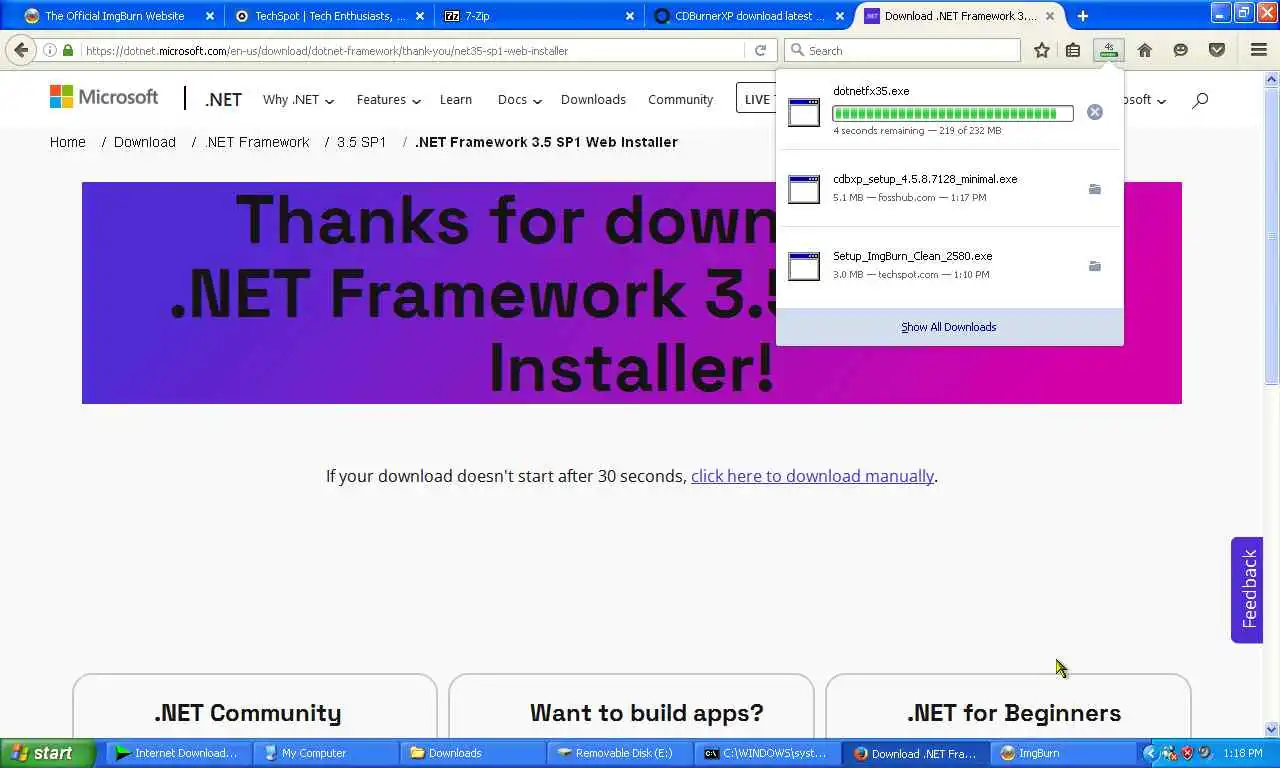The height and width of the screenshot is (768, 1280).
Task: Open the Feedback side tab
Action: pos(1247,590)
